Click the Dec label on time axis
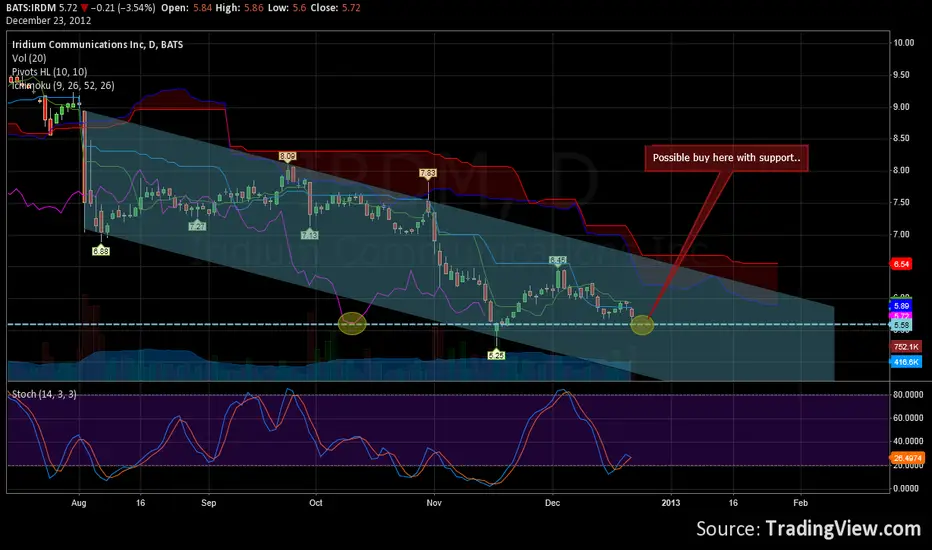 552,503
